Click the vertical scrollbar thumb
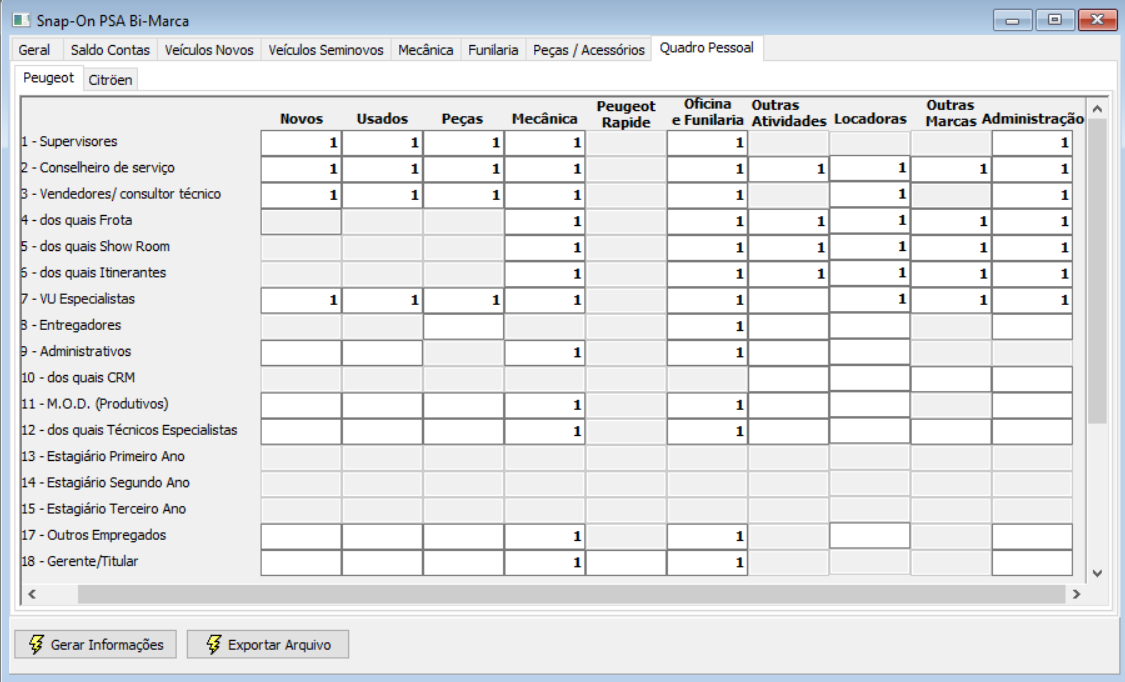 coord(1097,271)
